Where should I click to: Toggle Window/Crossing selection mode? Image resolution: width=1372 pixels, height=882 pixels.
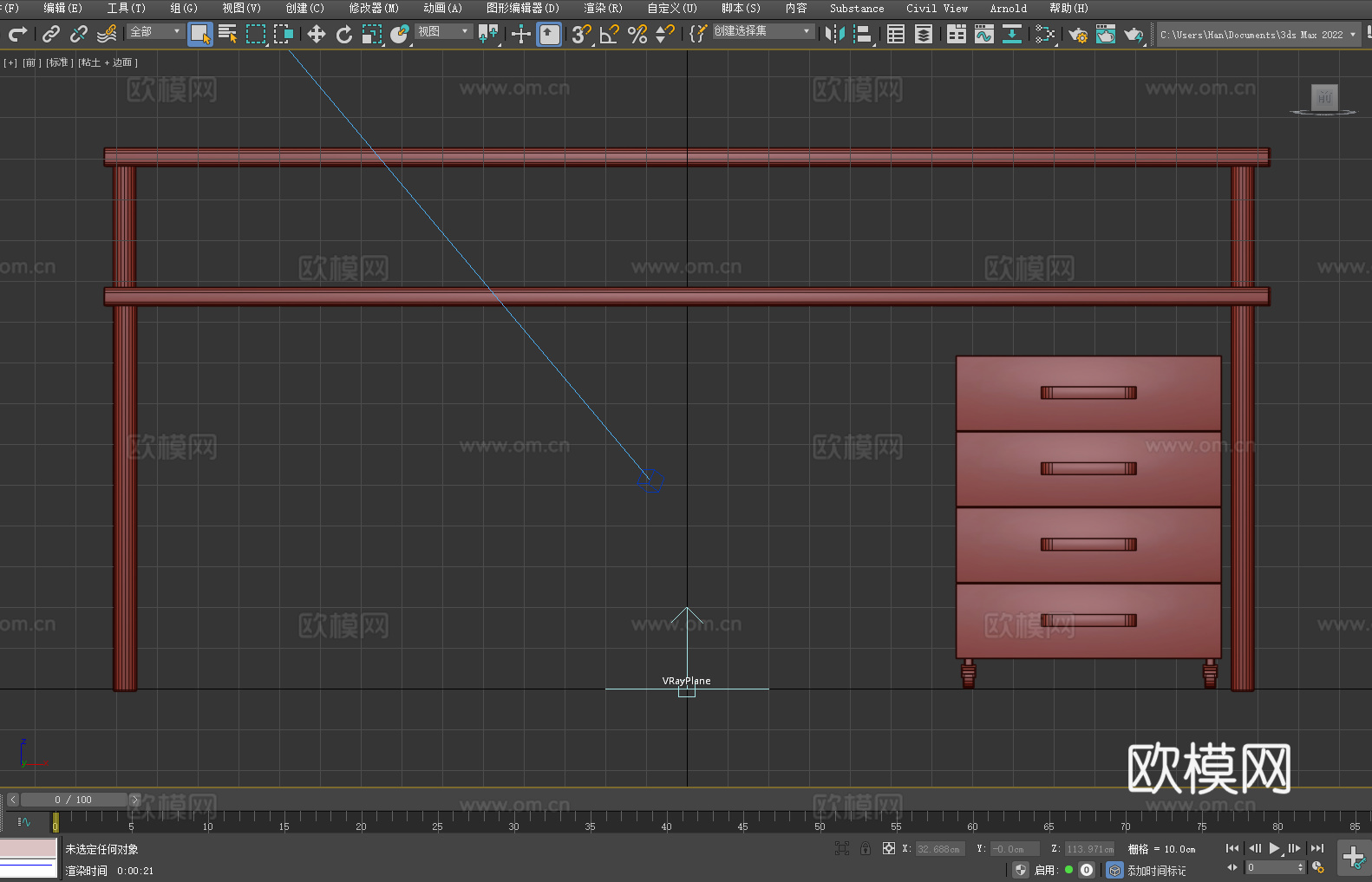click(284, 34)
